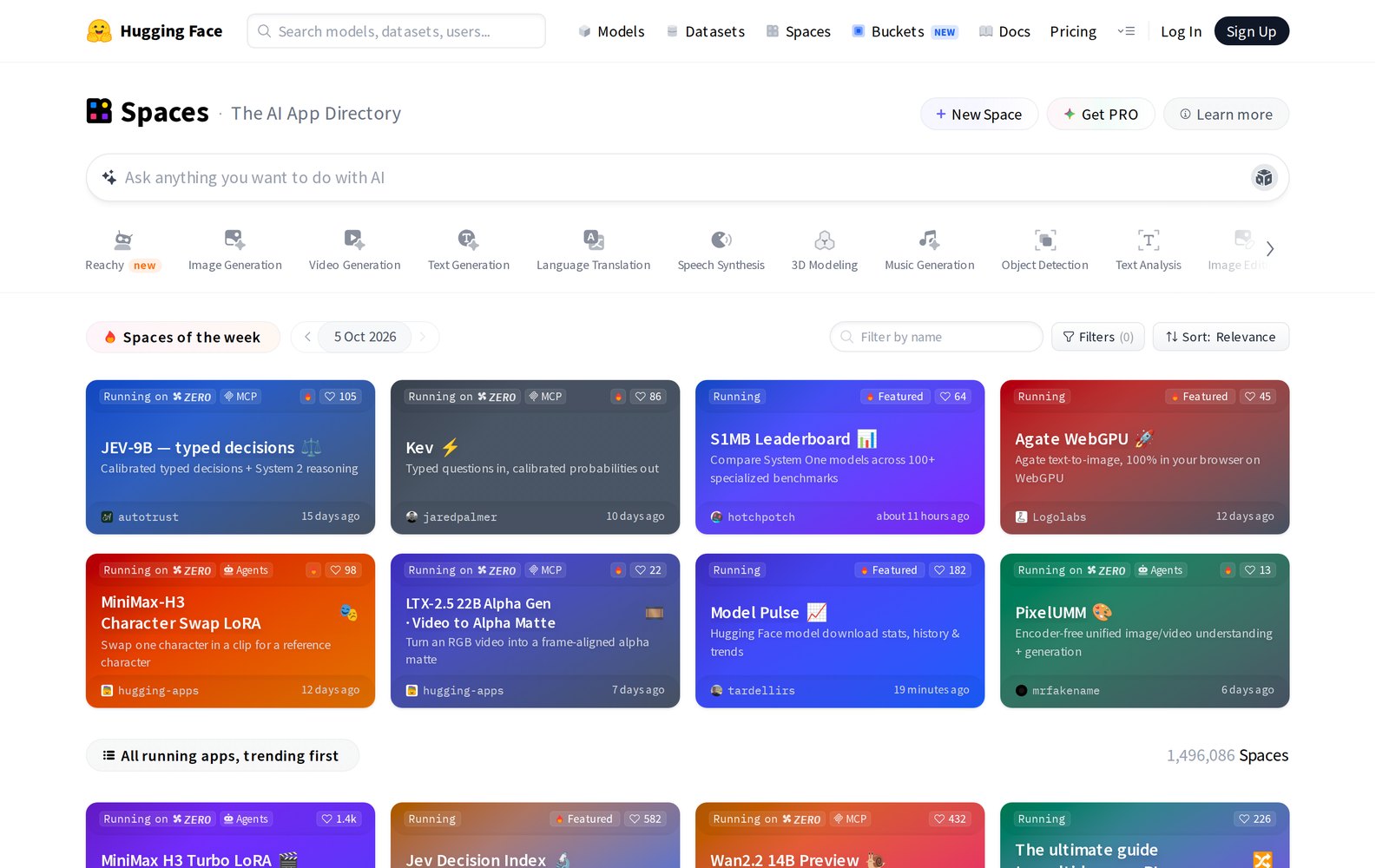Click the Hugging Face logo
Image resolution: width=1389 pixels, height=868 pixels.
155,31
